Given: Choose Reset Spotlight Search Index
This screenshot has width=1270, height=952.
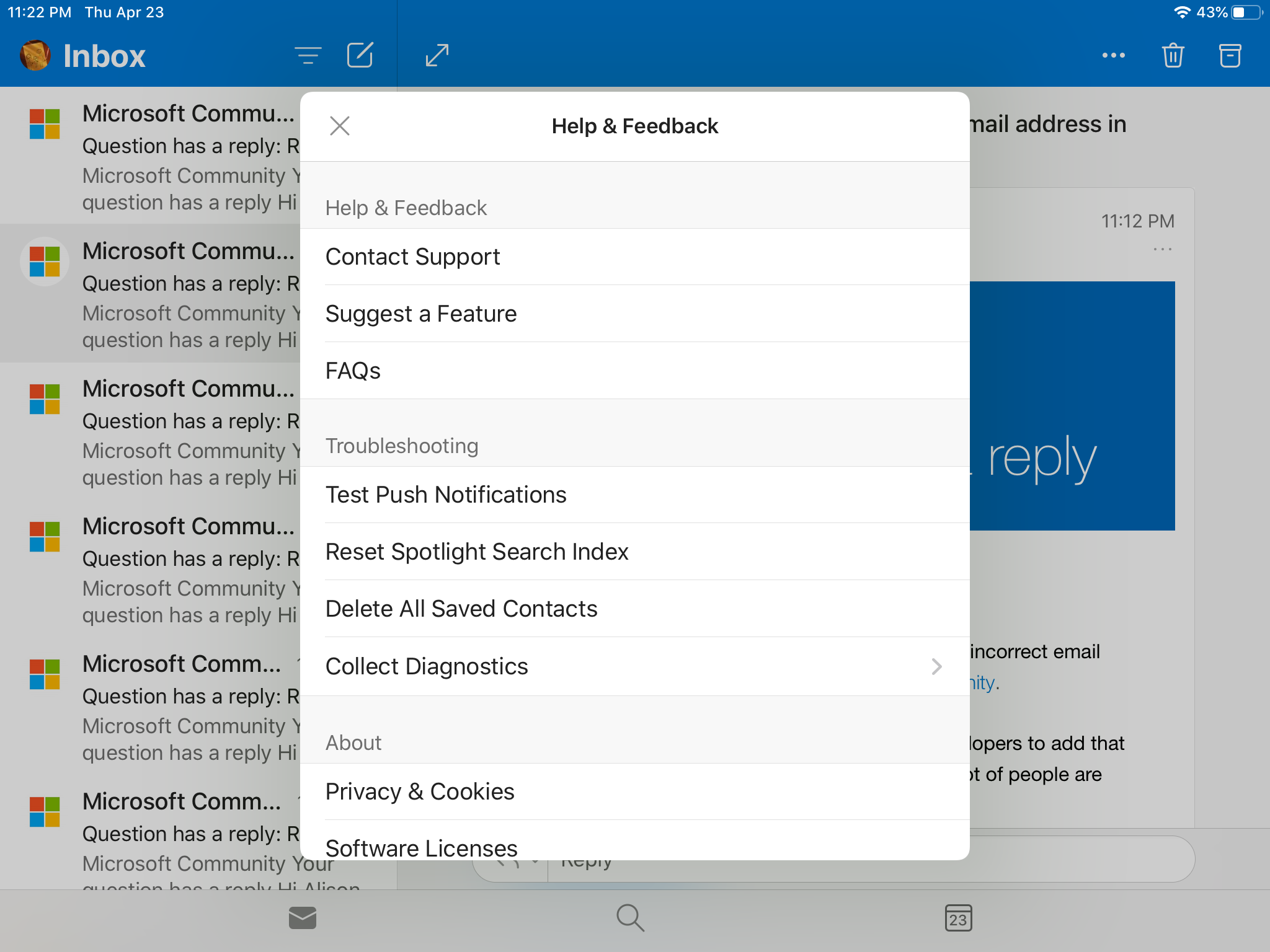Looking at the screenshot, I should pyautogui.click(x=635, y=552).
